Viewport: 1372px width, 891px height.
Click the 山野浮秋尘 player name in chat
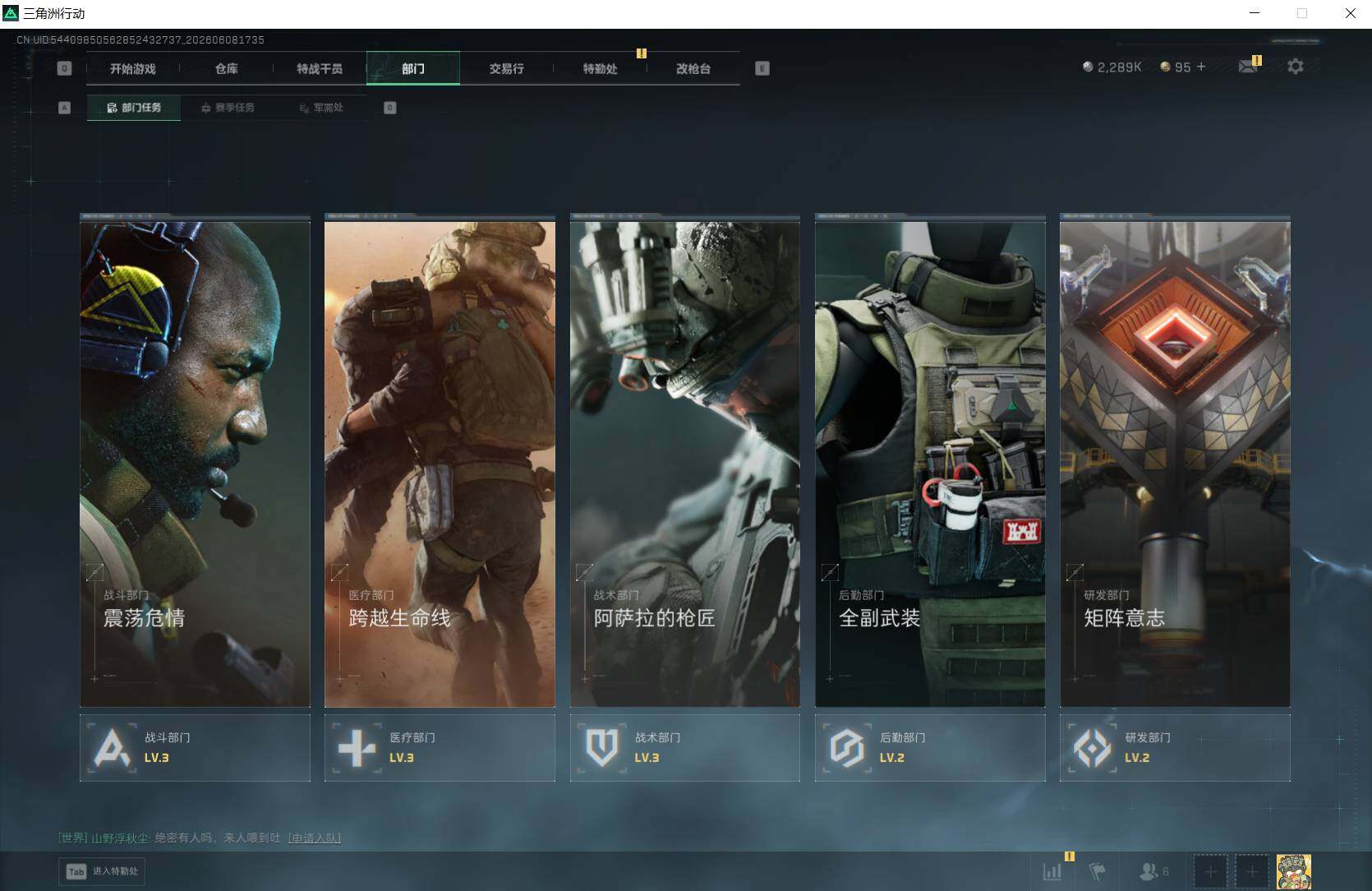point(120,838)
